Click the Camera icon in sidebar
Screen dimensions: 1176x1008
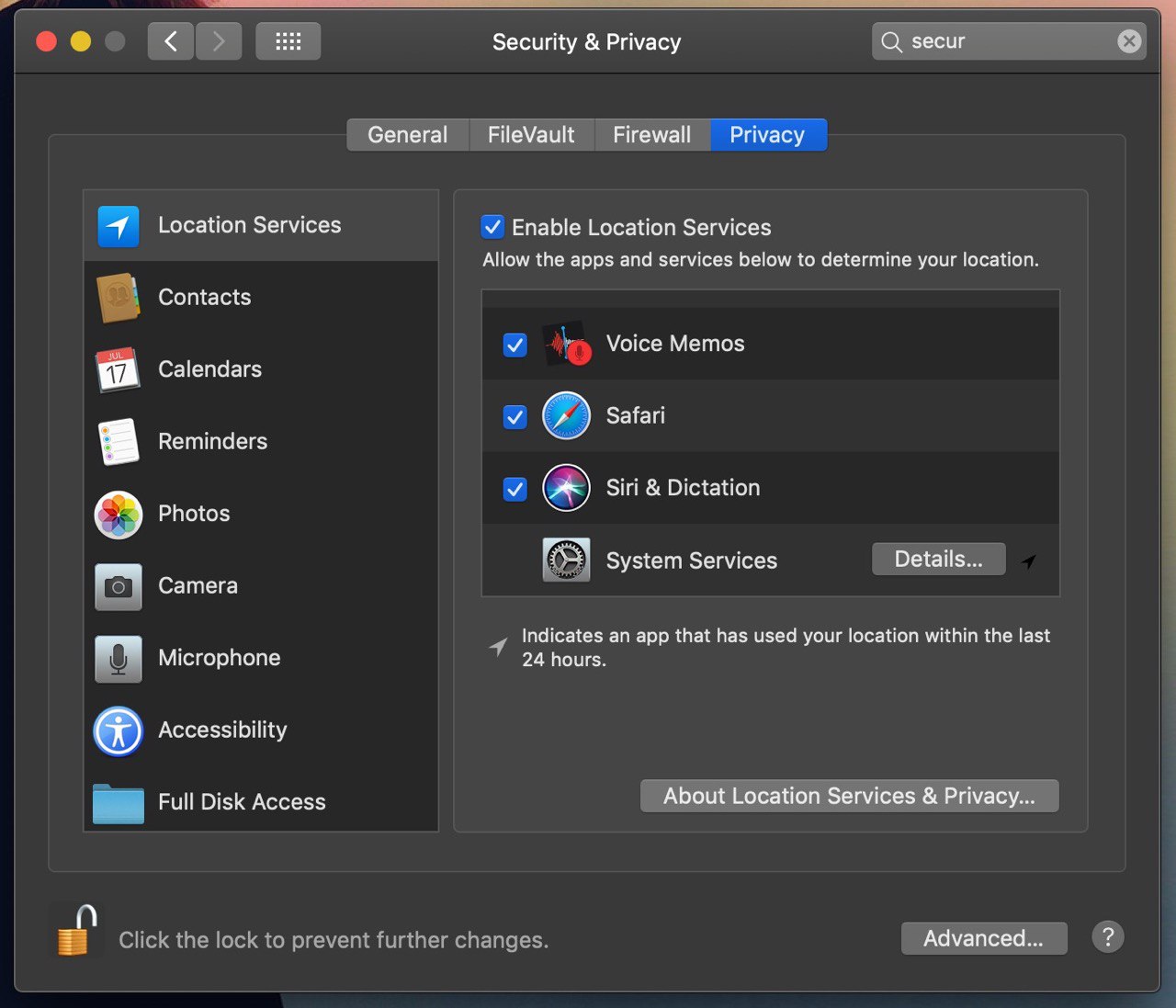click(119, 586)
